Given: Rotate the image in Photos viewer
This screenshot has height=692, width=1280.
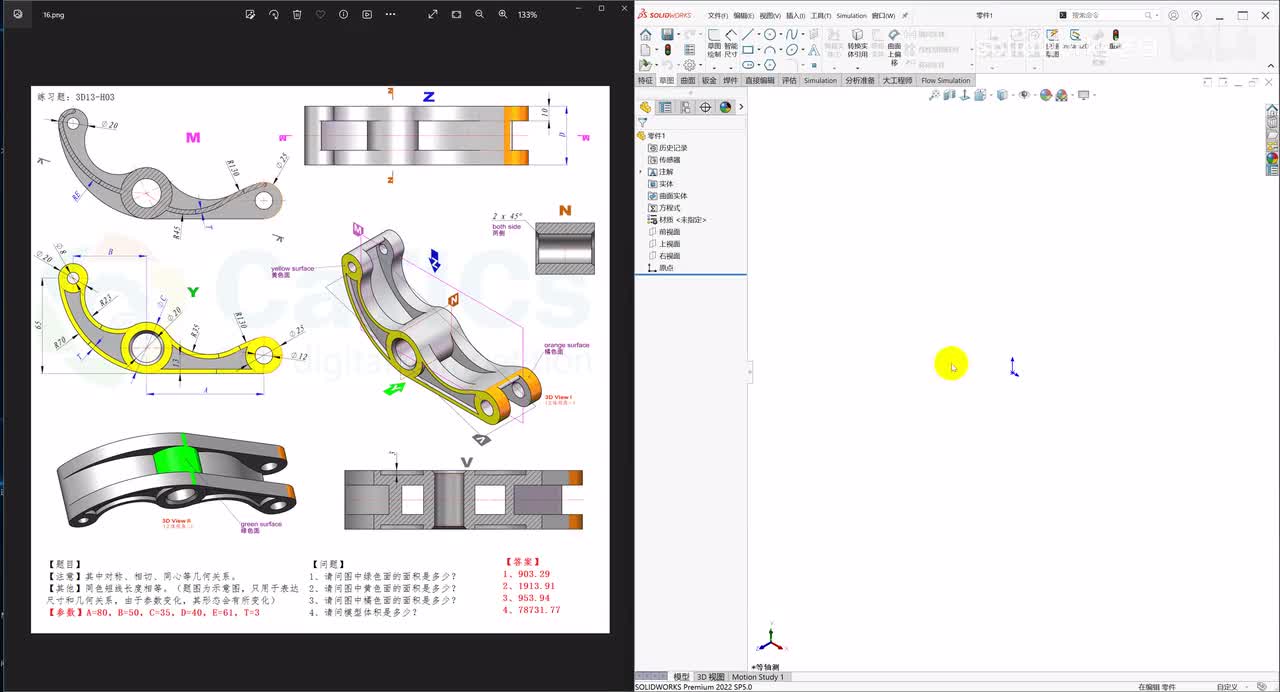Looking at the screenshot, I should point(273,15).
